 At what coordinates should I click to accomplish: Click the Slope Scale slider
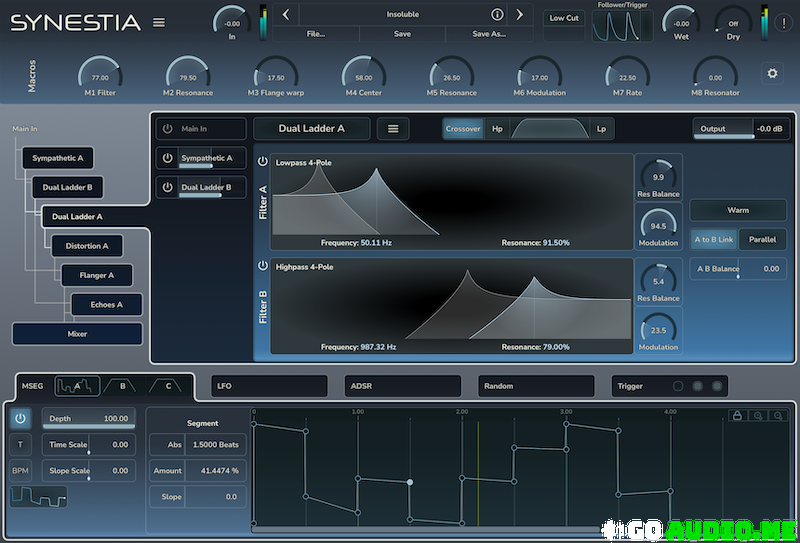tap(89, 471)
